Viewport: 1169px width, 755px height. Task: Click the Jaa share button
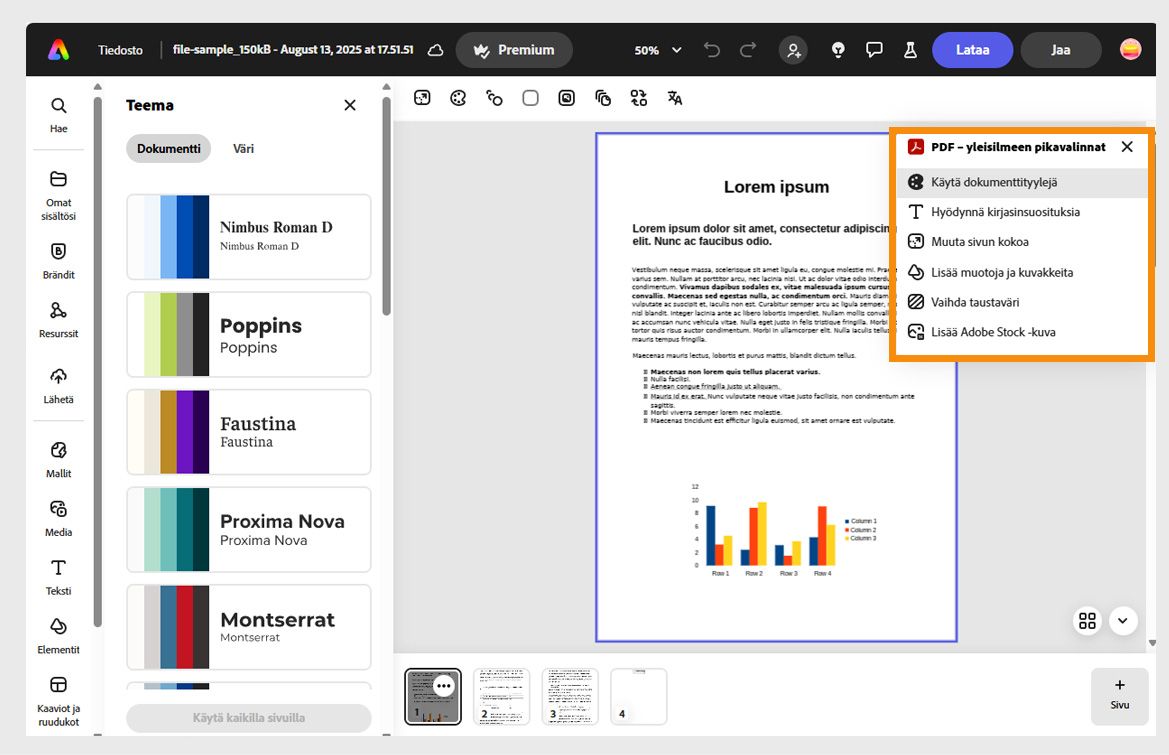(x=1061, y=50)
